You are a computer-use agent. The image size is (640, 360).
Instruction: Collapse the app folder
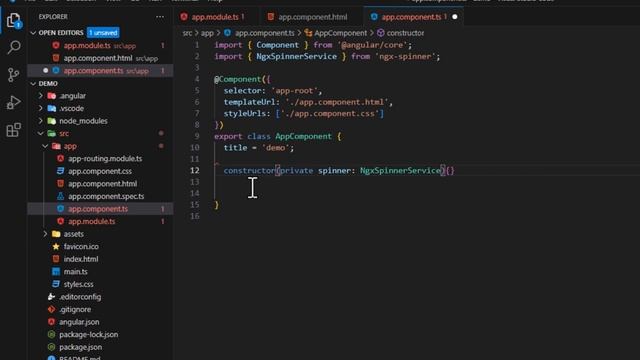pyautogui.click(x=45, y=146)
